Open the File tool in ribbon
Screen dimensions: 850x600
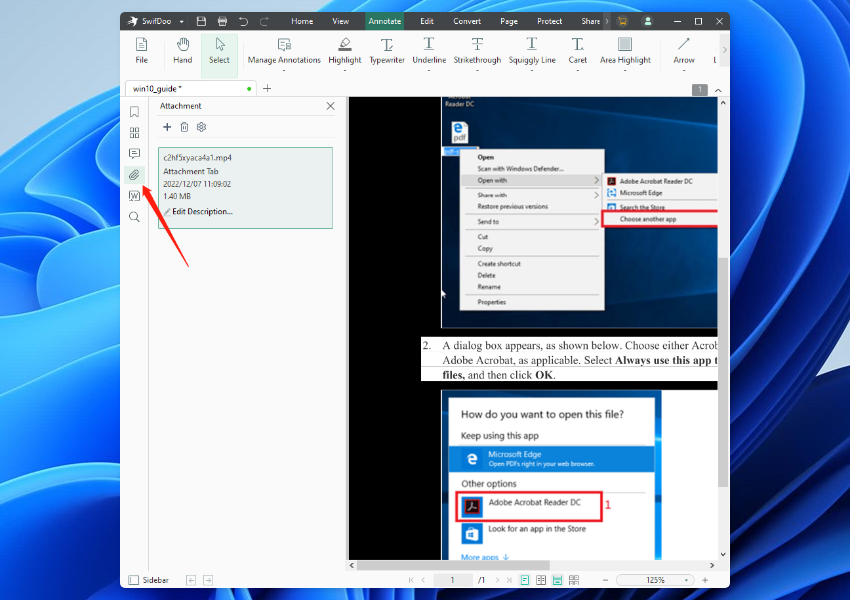[x=141, y=51]
